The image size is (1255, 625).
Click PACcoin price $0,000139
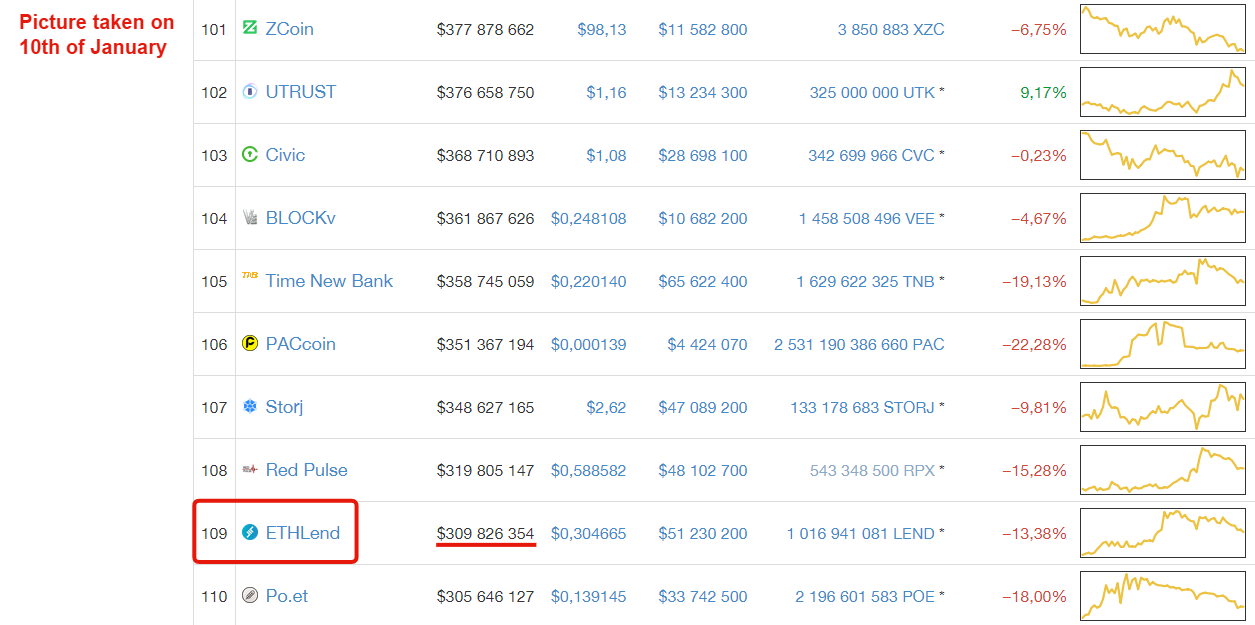(x=589, y=345)
